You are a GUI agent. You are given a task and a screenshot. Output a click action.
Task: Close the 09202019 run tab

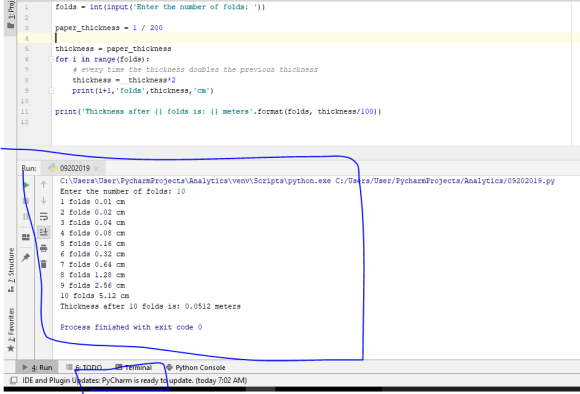tap(96, 169)
